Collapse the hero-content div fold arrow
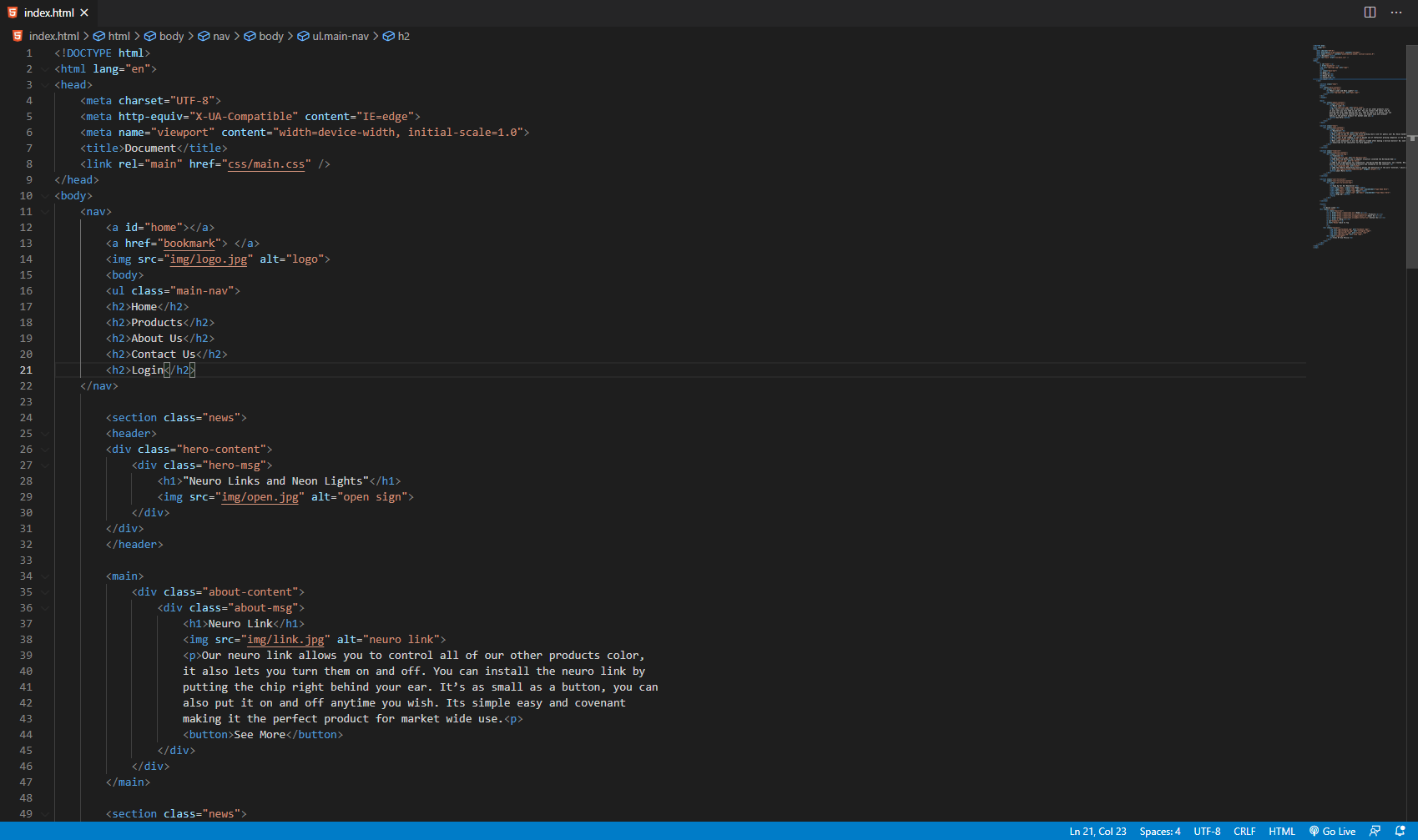 (x=44, y=449)
